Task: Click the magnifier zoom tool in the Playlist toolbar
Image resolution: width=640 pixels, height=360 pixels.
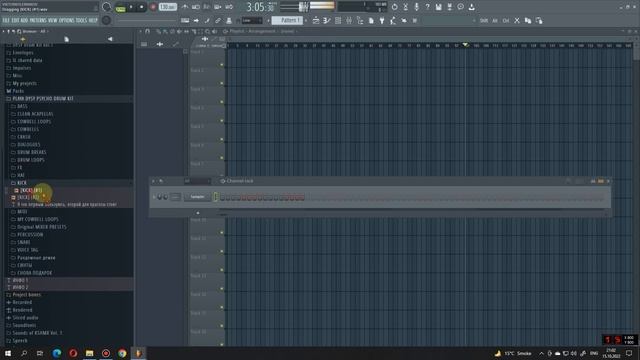Action: (x=207, y=31)
